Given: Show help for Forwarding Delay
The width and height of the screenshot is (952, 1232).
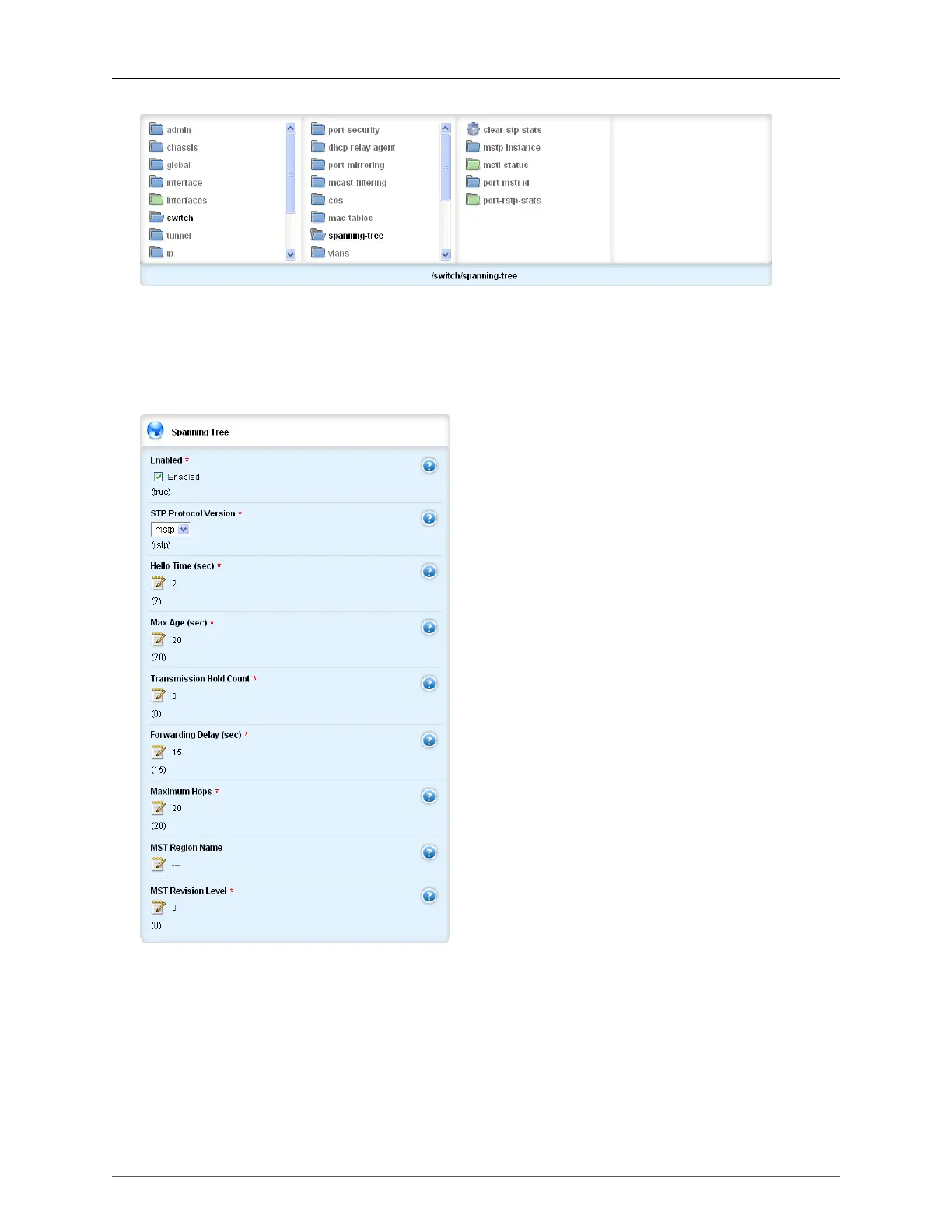Looking at the screenshot, I should pyautogui.click(x=429, y=740).
